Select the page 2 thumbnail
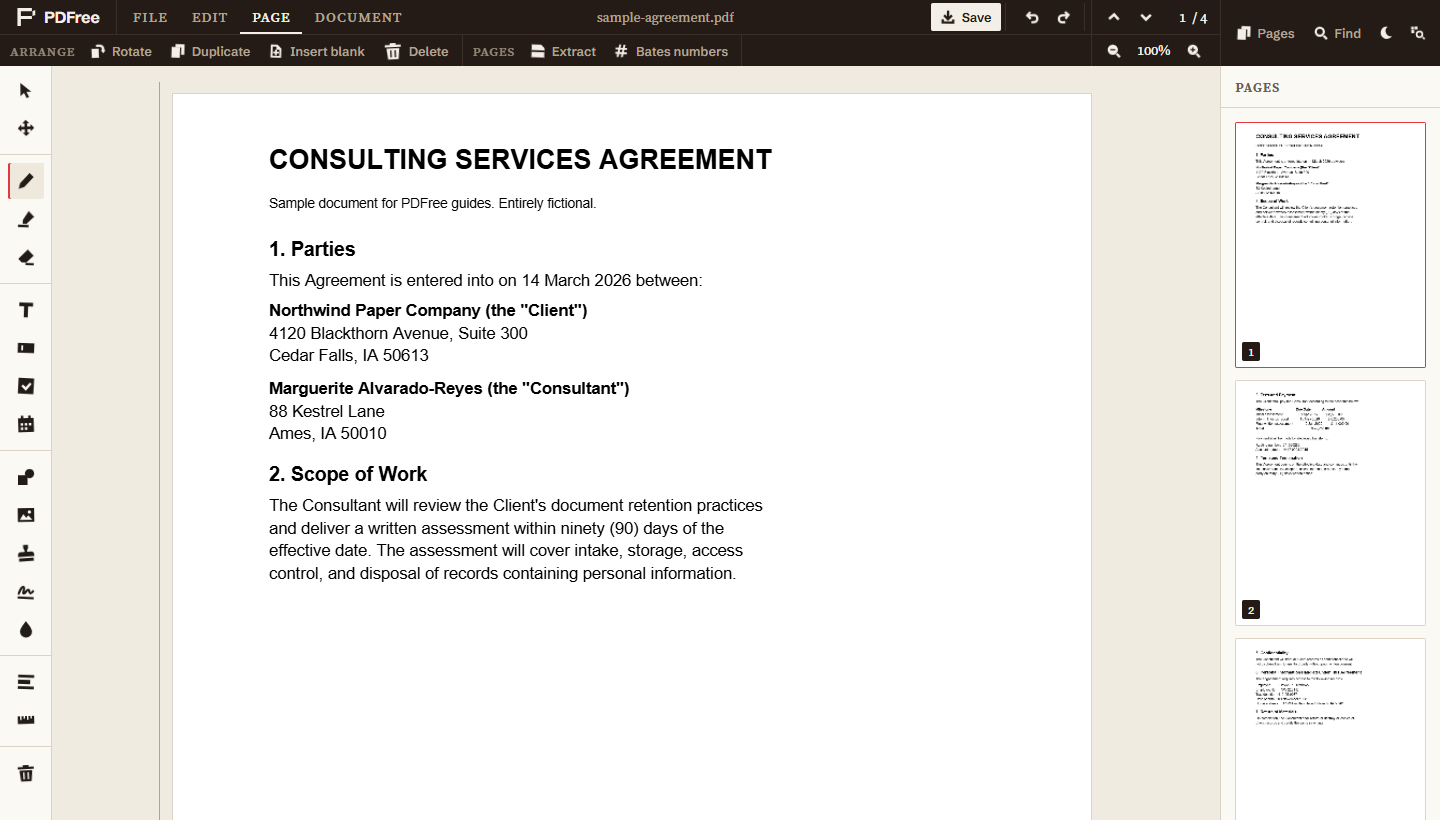The width and height of the screenshot is (1440, 820). pyautogui.click(x=1330, y=503)
